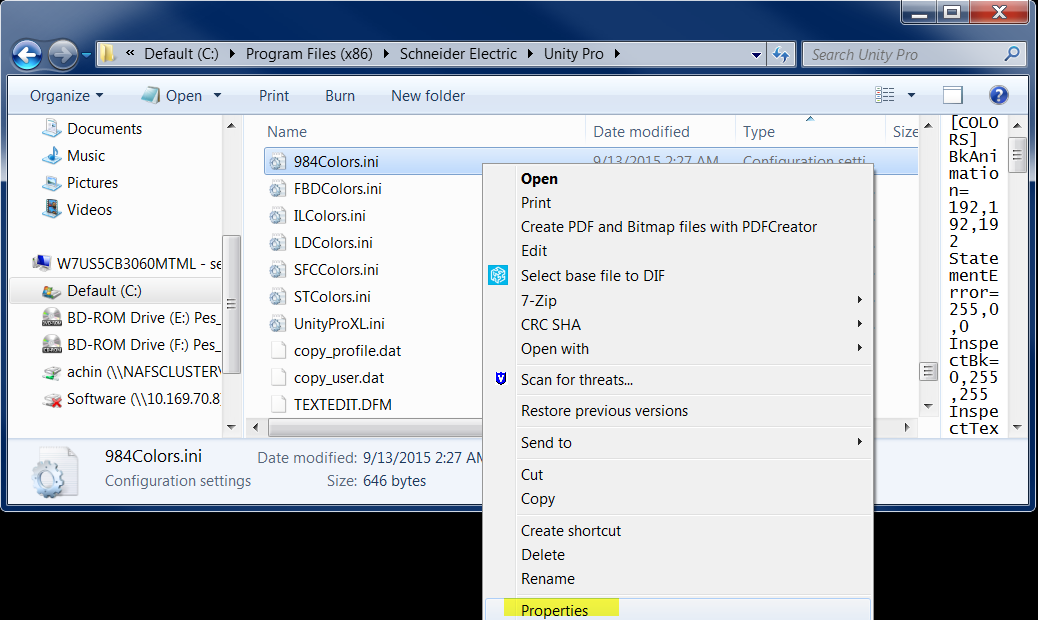Change view using the view mode icon
The height and width of the screenshot is (620, 1038).
884,95
